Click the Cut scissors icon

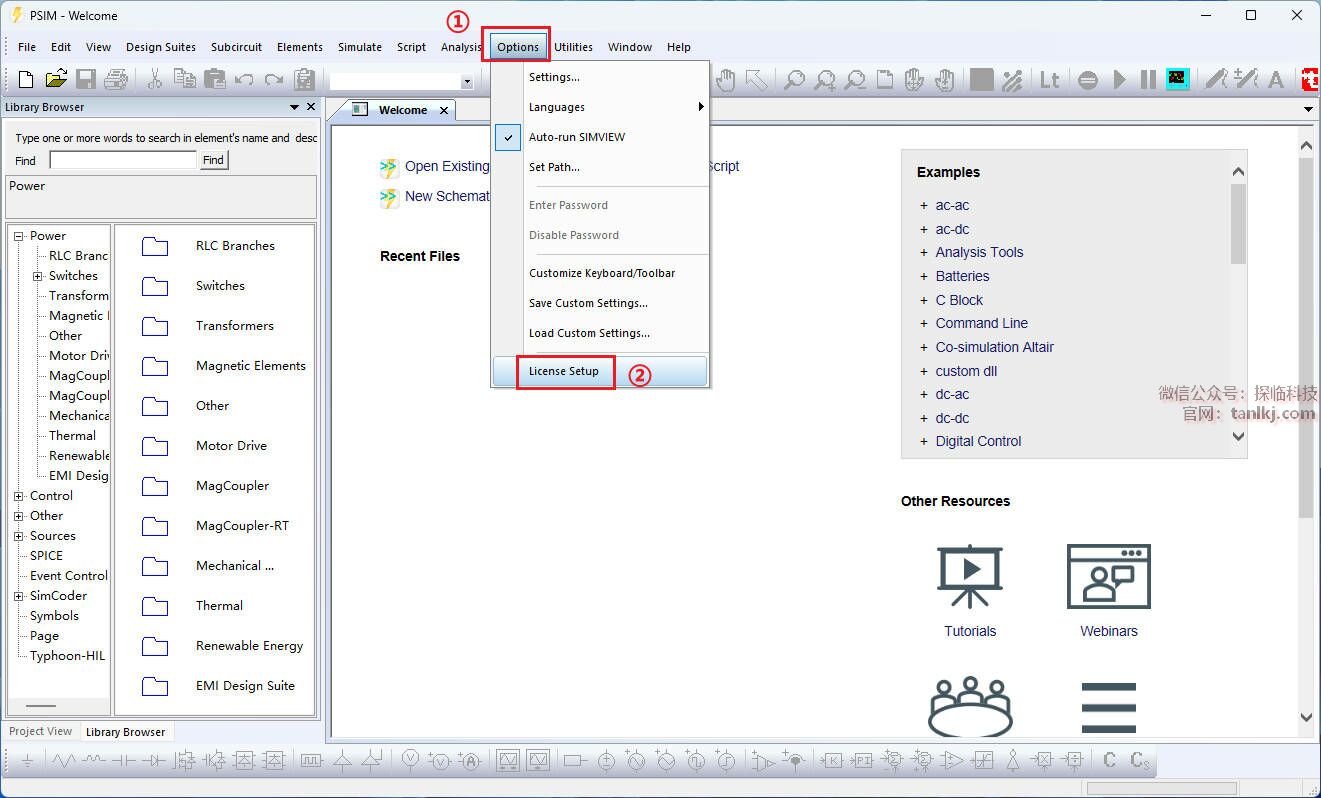155,80
